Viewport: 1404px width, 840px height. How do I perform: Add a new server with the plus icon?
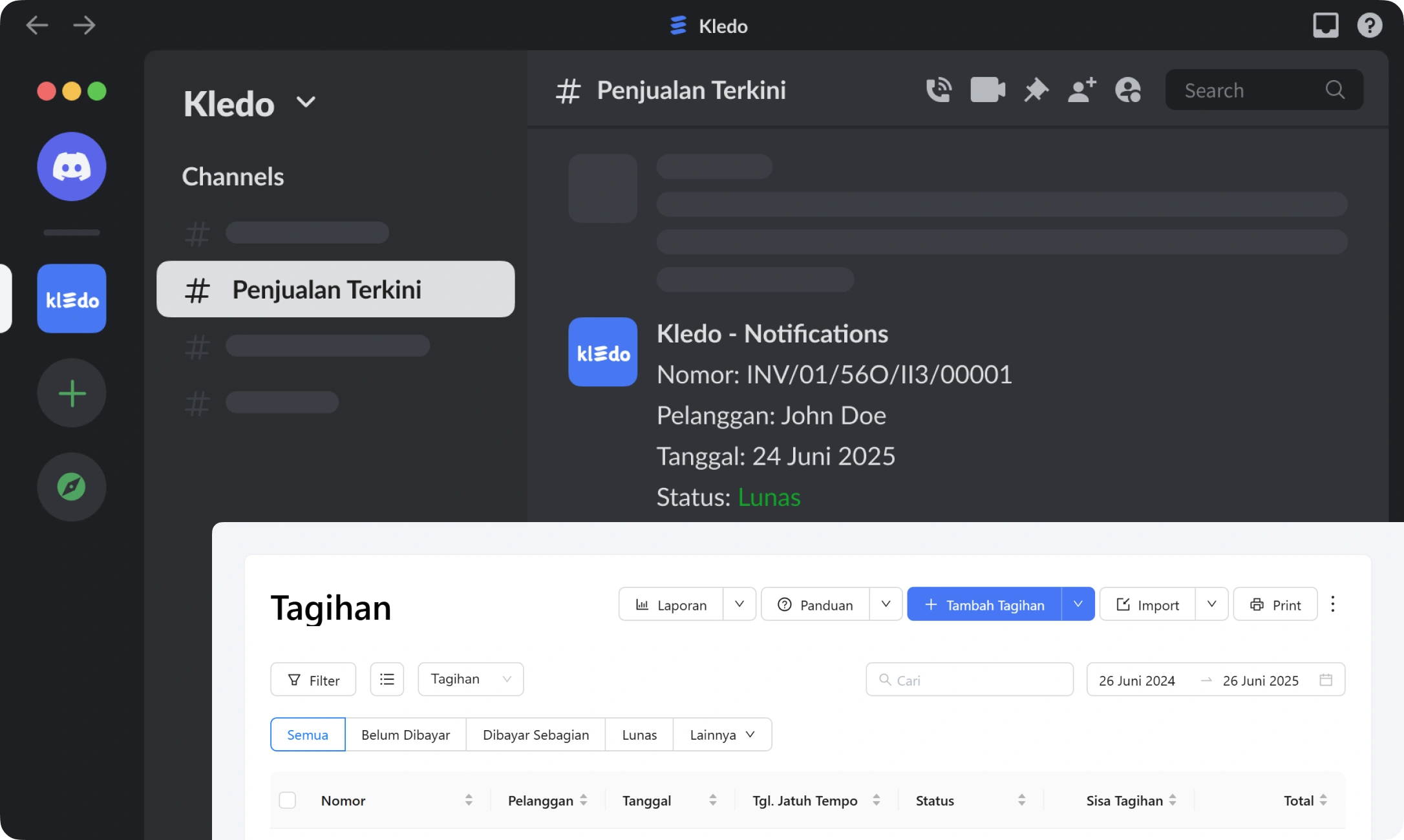pos(71,392)
